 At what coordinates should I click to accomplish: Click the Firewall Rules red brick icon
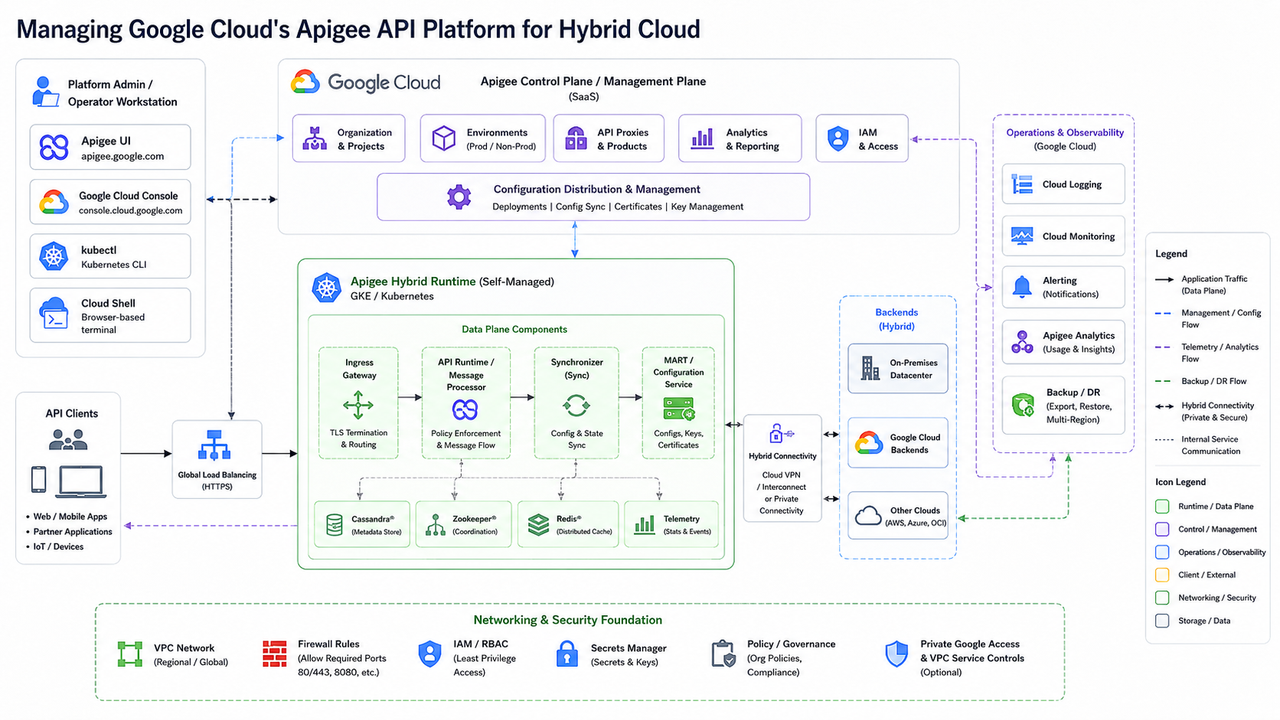tap(274, 654)
